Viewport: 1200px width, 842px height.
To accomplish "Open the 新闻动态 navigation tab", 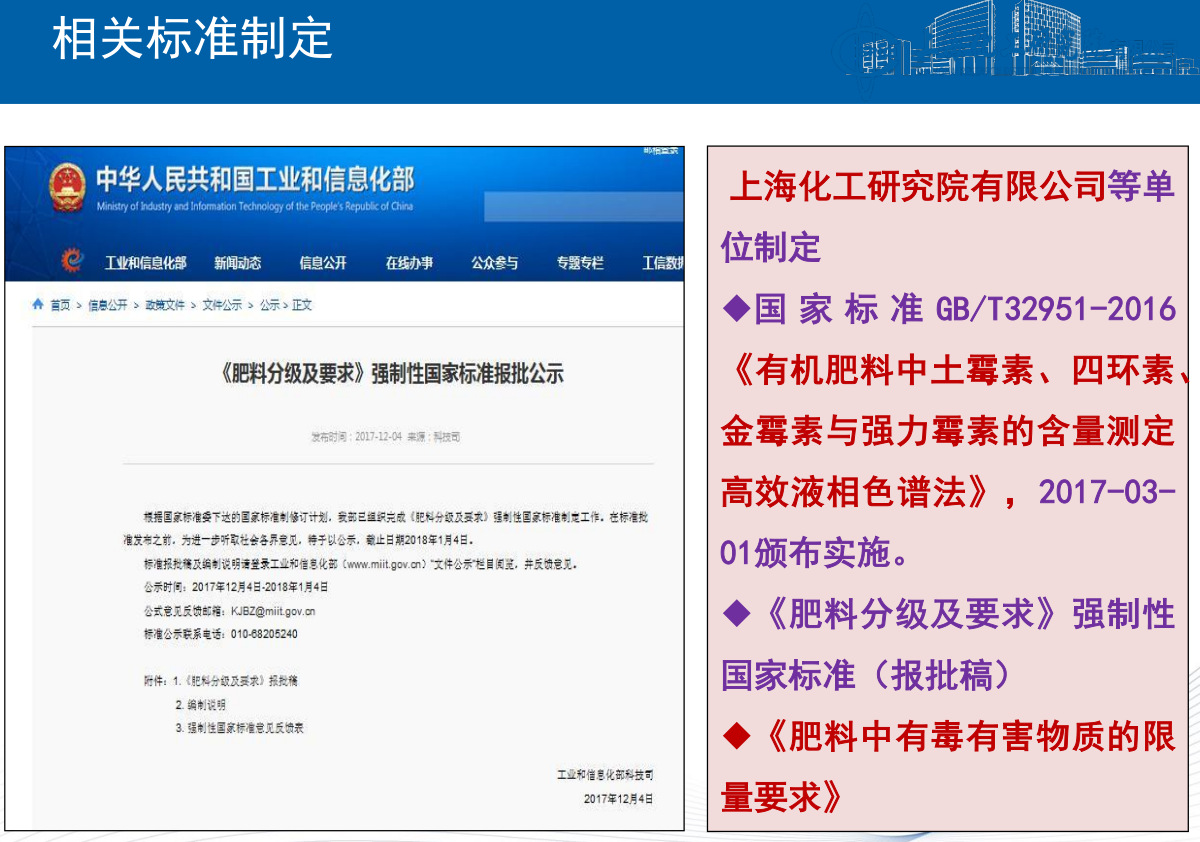I will coord(237,263).
